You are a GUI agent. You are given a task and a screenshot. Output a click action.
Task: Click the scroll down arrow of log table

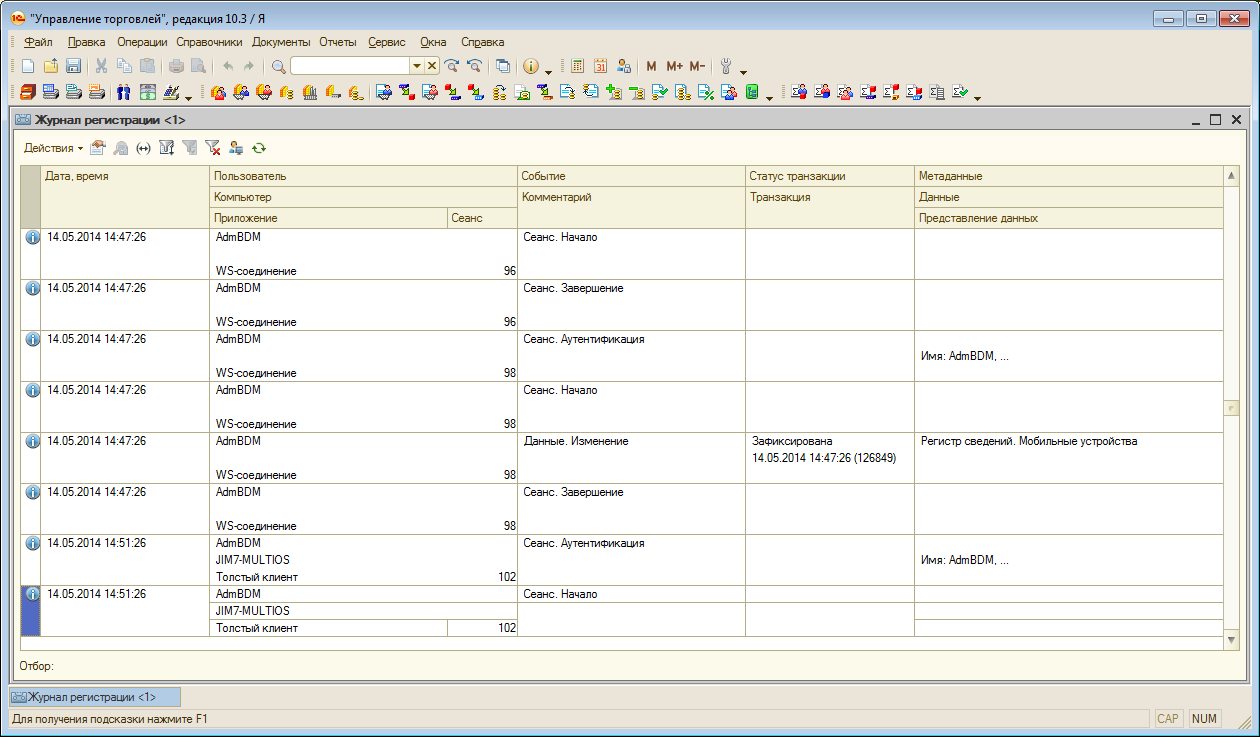click(x=1231, y=638)
